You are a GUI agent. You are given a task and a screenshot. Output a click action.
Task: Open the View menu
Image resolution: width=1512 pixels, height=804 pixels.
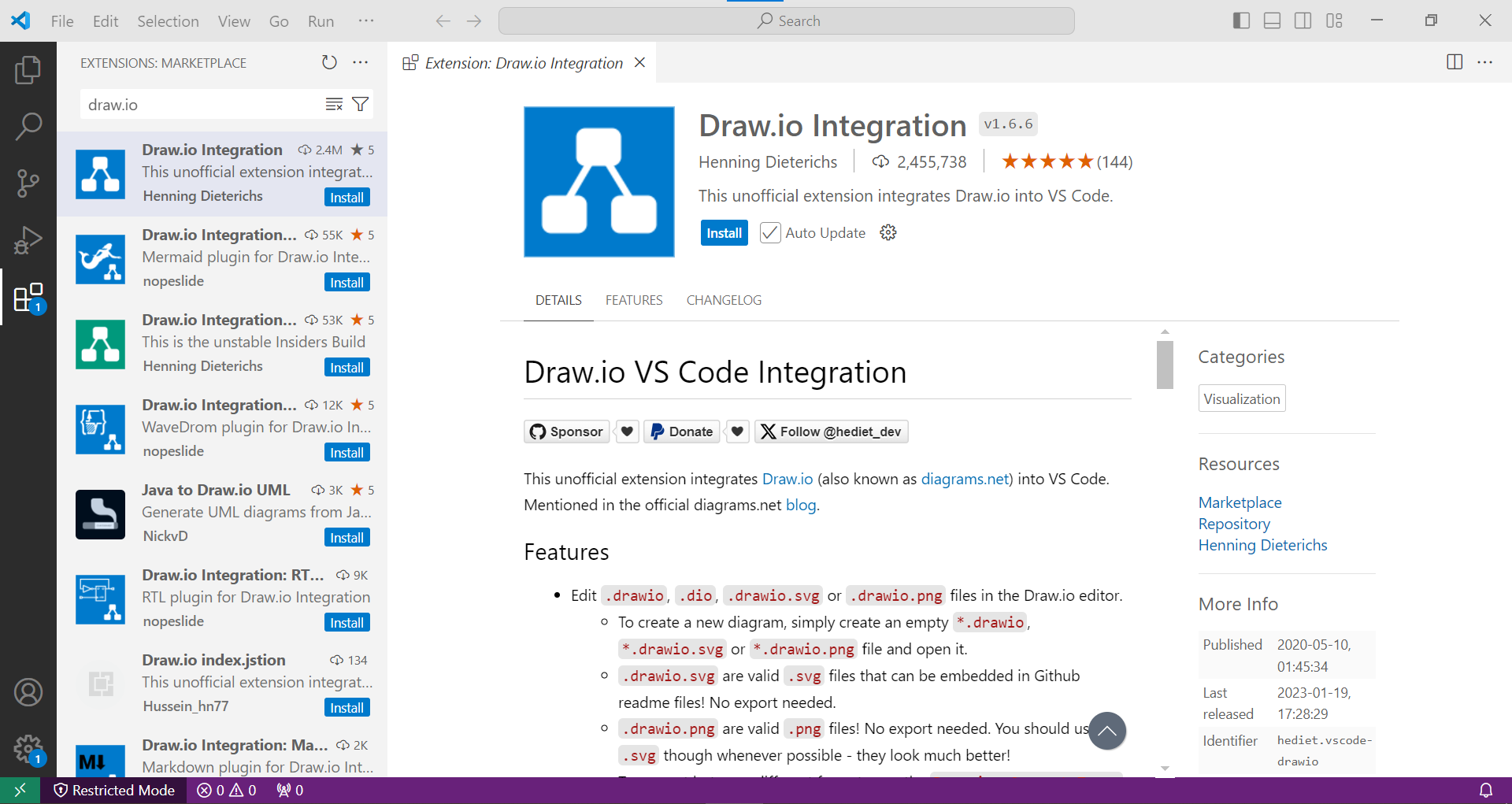click(x=234, y=21)
